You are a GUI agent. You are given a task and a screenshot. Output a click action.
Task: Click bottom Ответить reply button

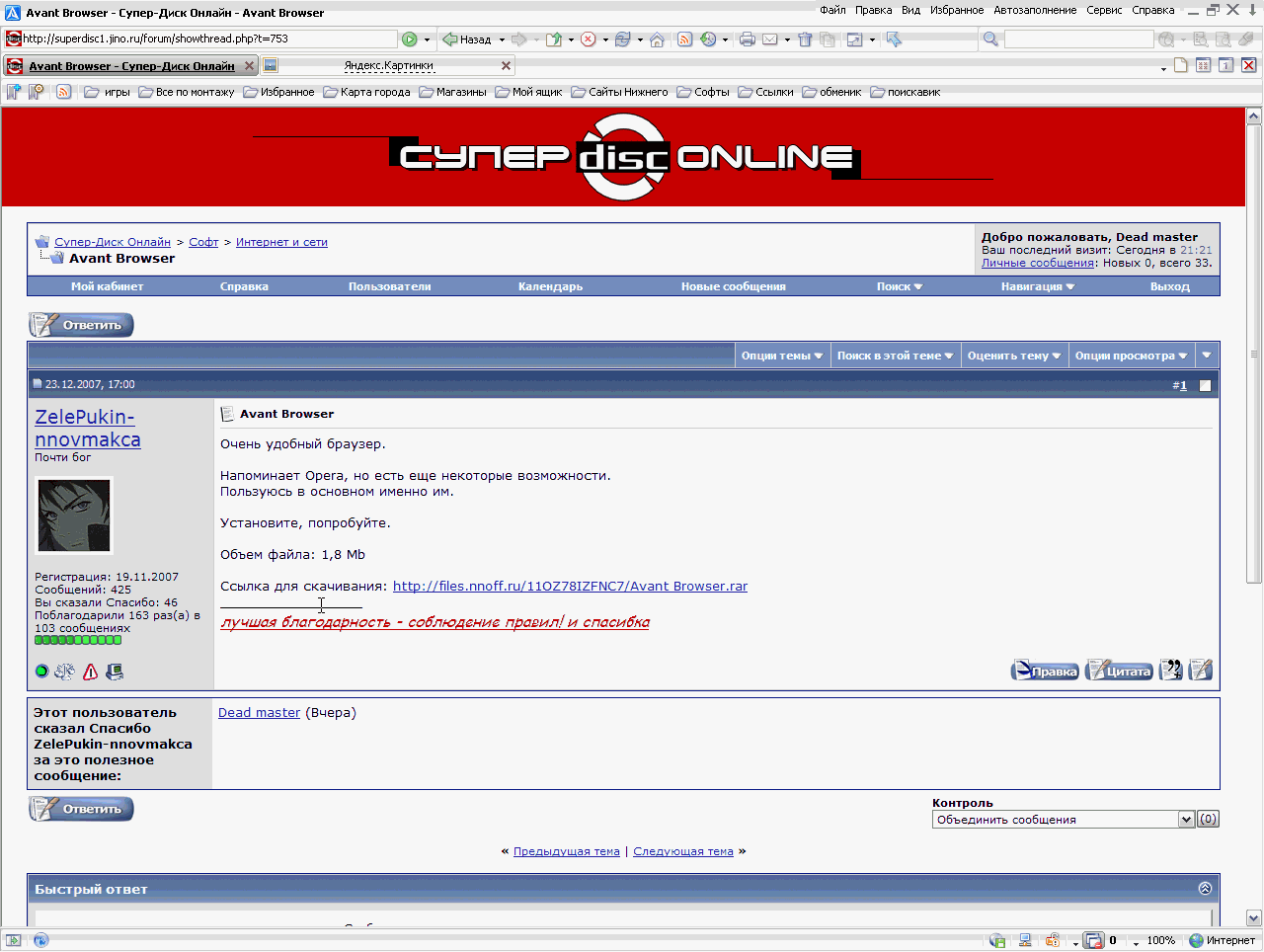click(x=81, y=809)
